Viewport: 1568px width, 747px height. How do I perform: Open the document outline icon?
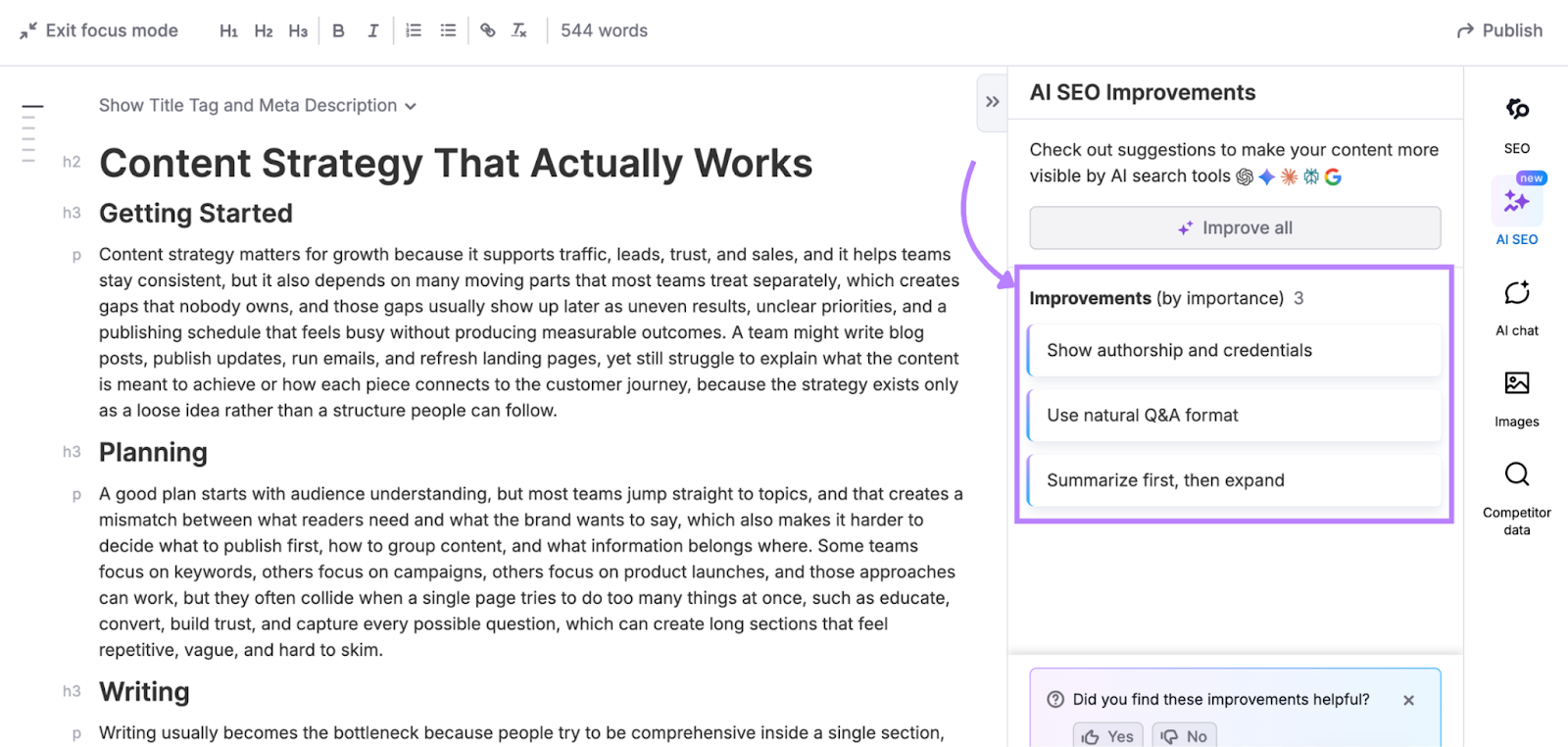pos(30,133)
